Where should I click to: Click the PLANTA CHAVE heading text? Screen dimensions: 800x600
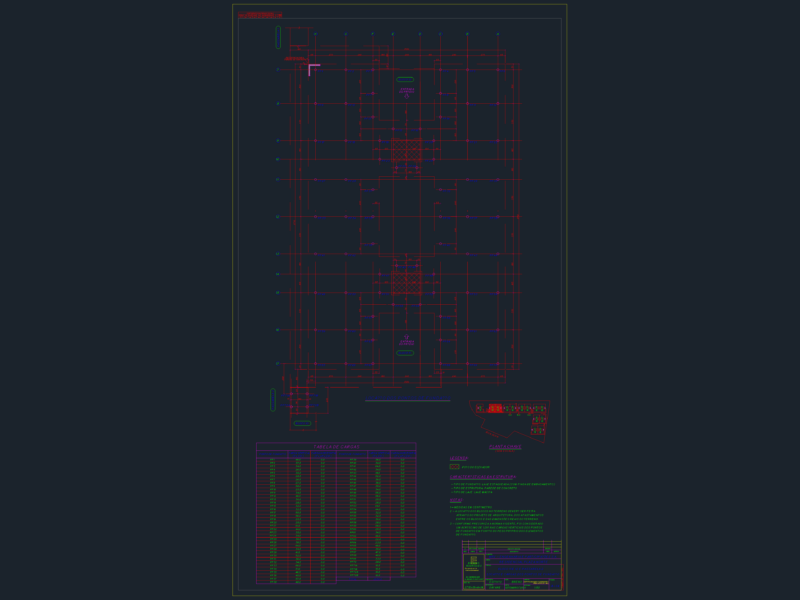point(505,447)
